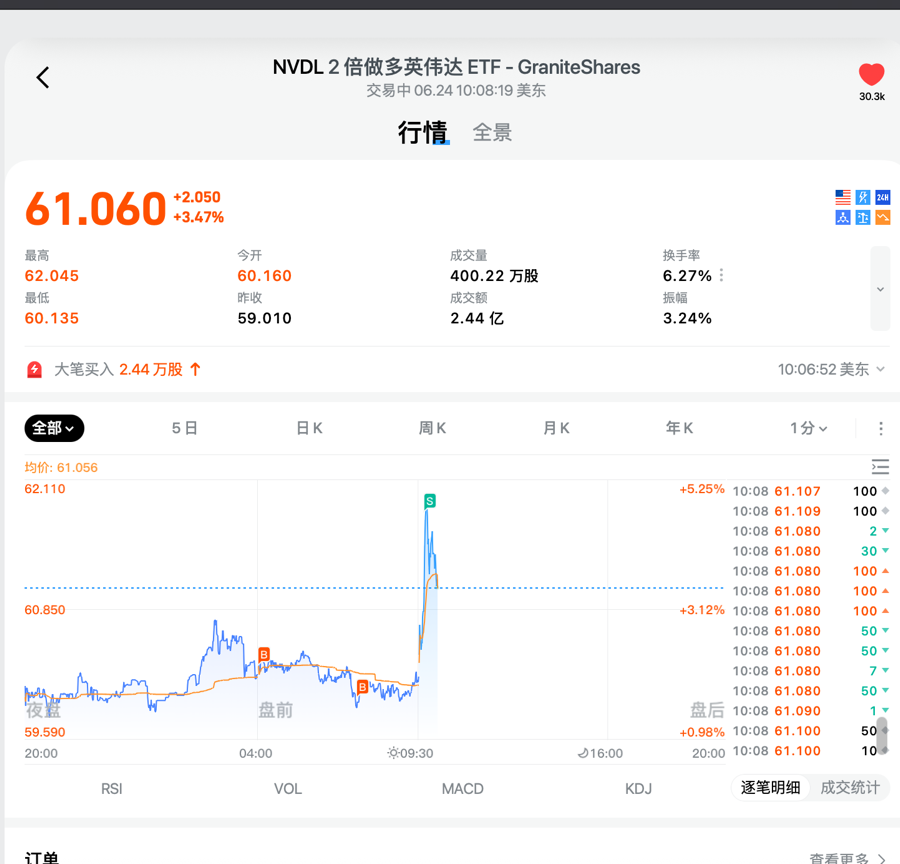Tap the red heart favorite icon

tap(871, 75)
